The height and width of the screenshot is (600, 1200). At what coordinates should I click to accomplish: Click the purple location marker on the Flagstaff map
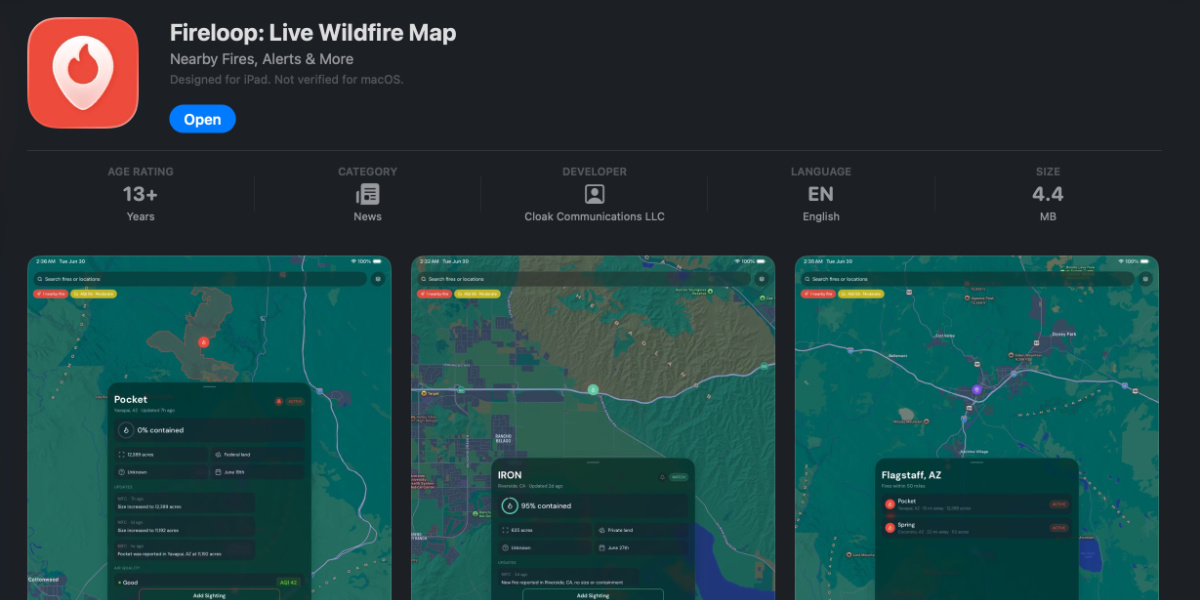click(x=977, y=389)
